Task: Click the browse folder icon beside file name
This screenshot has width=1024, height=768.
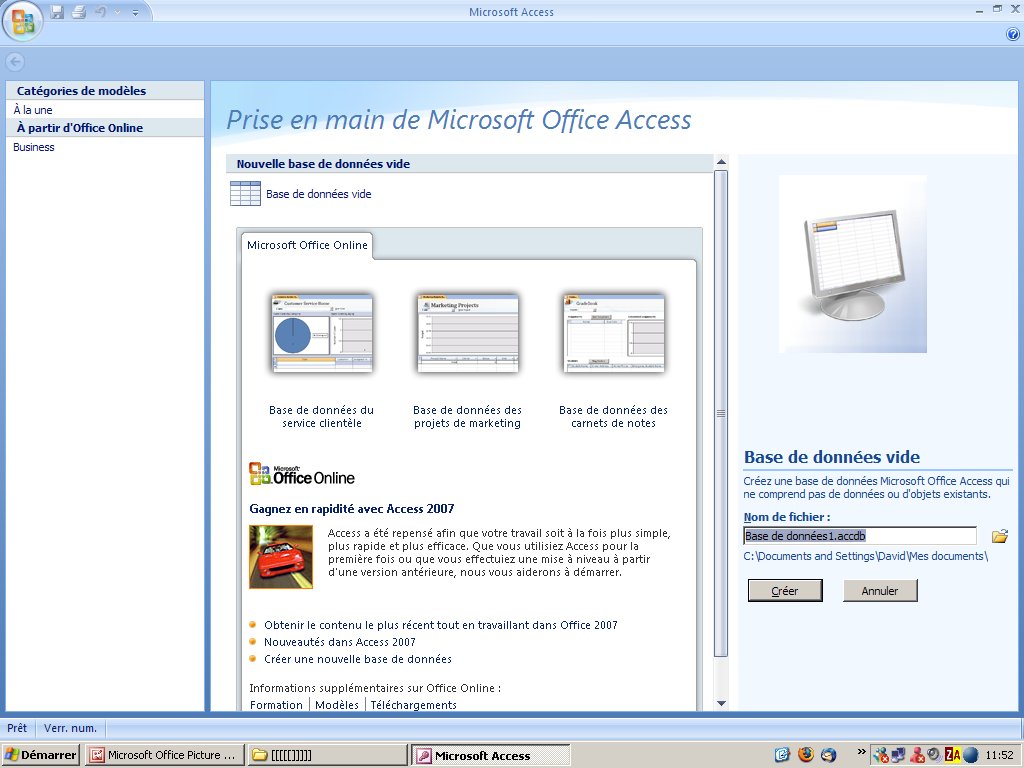Action: coord(1000,536)
